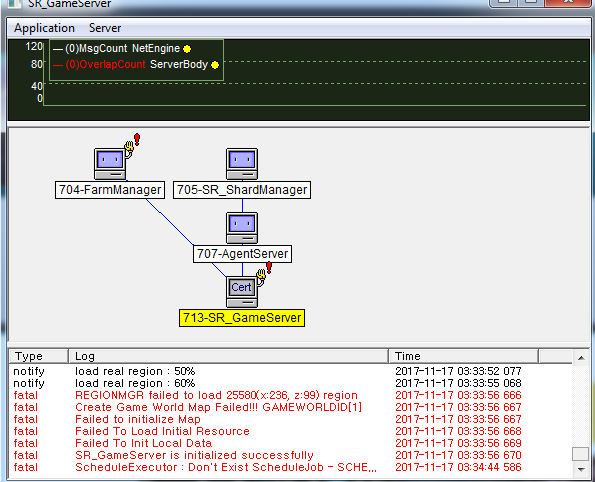Sort log by the Time column header

[464, 356]
